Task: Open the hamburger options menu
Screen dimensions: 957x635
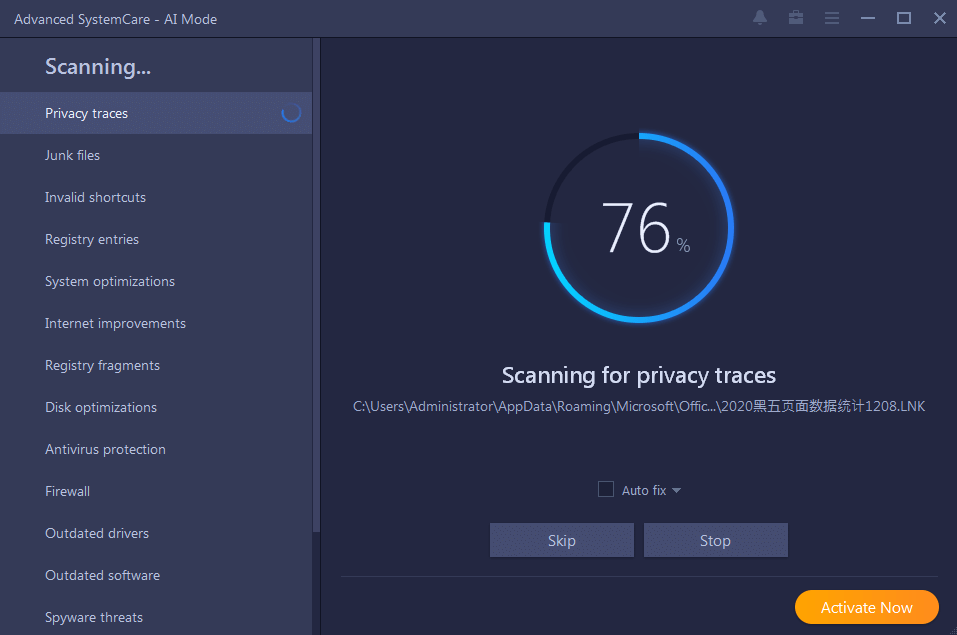Action: 832,18
